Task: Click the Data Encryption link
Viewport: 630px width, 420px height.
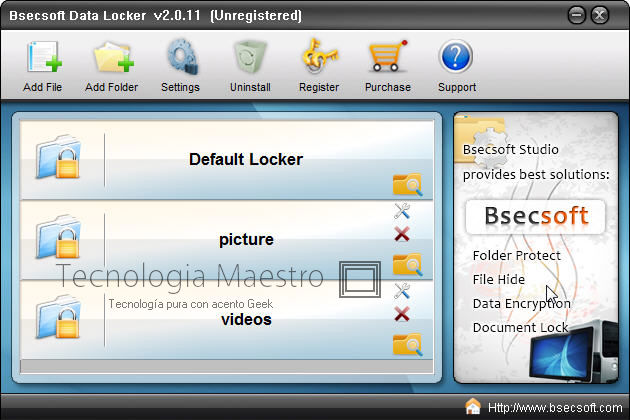Action: (522, 304)
